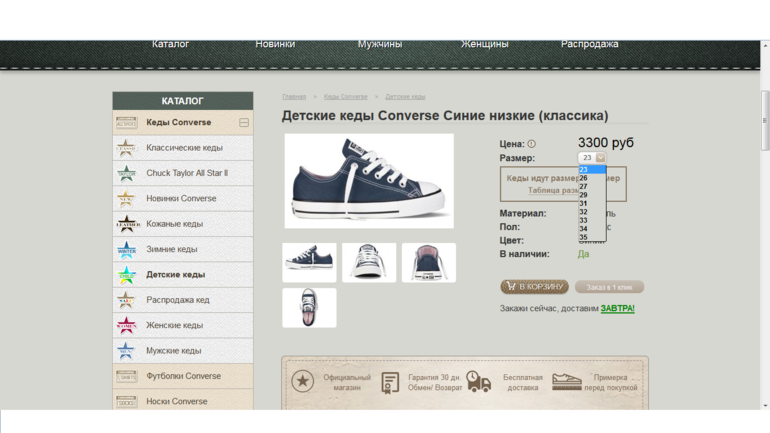Click the Sale star icon for Распродажа кед

(x=126, y=300)
